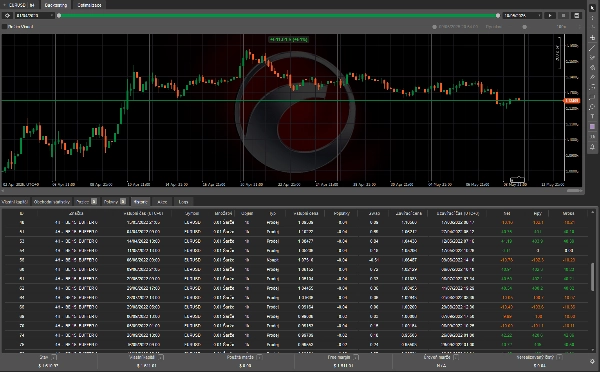Select the text T drawing tool

point(592,117)
